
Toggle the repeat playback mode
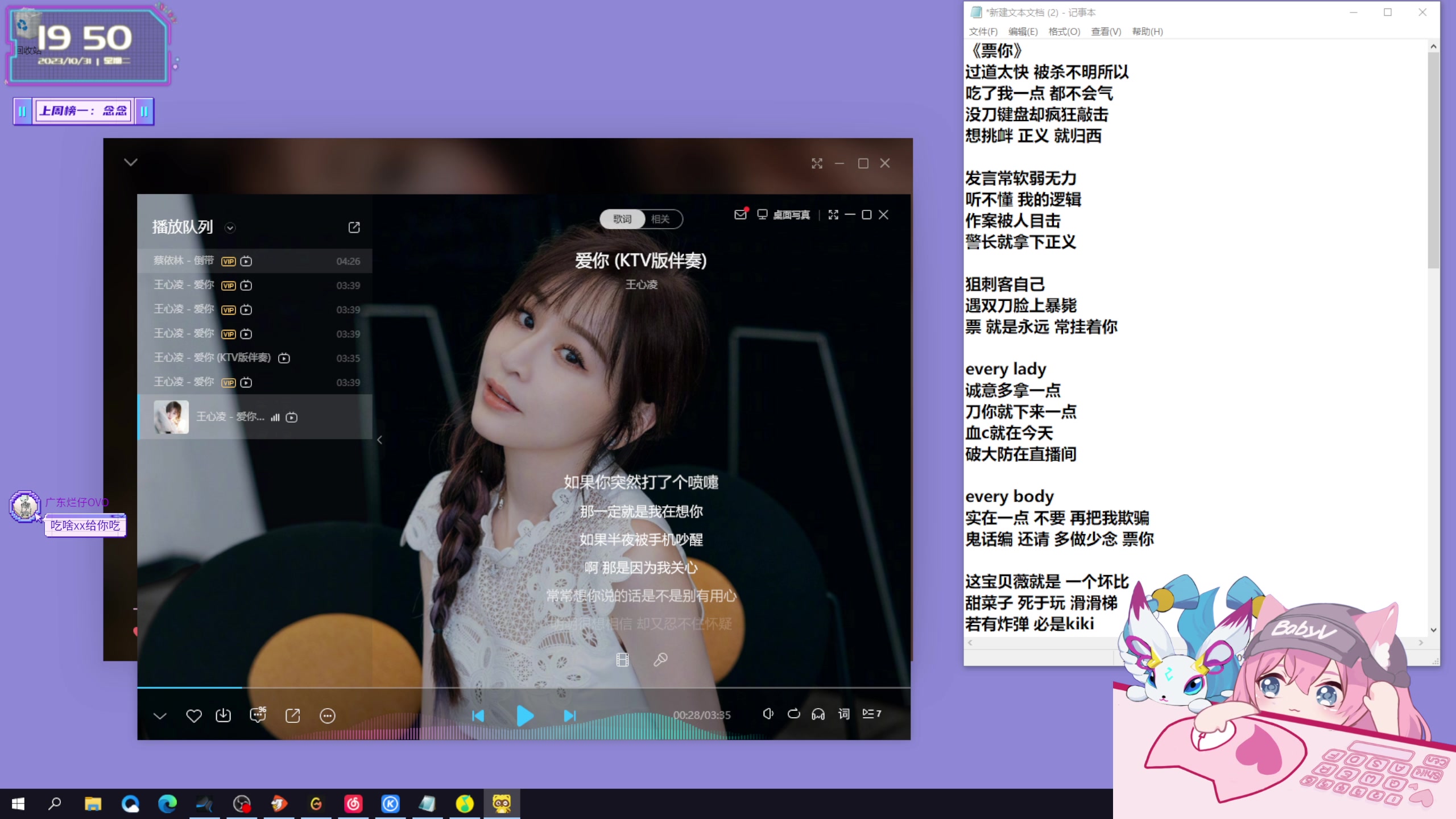point(793,715)
